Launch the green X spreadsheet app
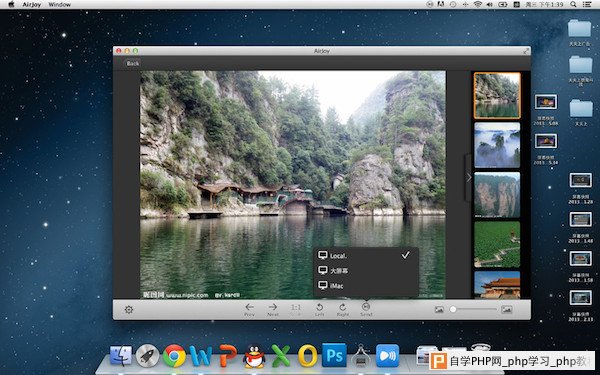This screenshot has width=600, height=375. [281, 356]
